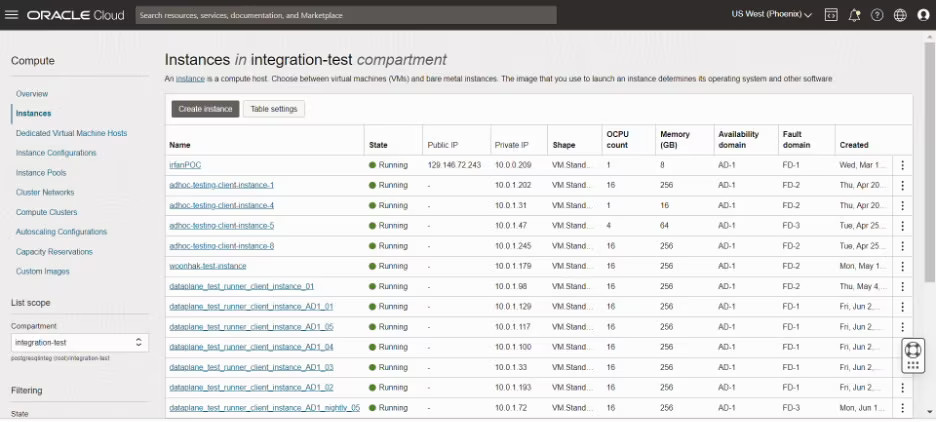Viewport: 936px width, 422px height.
Task: Open Custom Images in Compute sidebar
Action: (x=43, y=272)
